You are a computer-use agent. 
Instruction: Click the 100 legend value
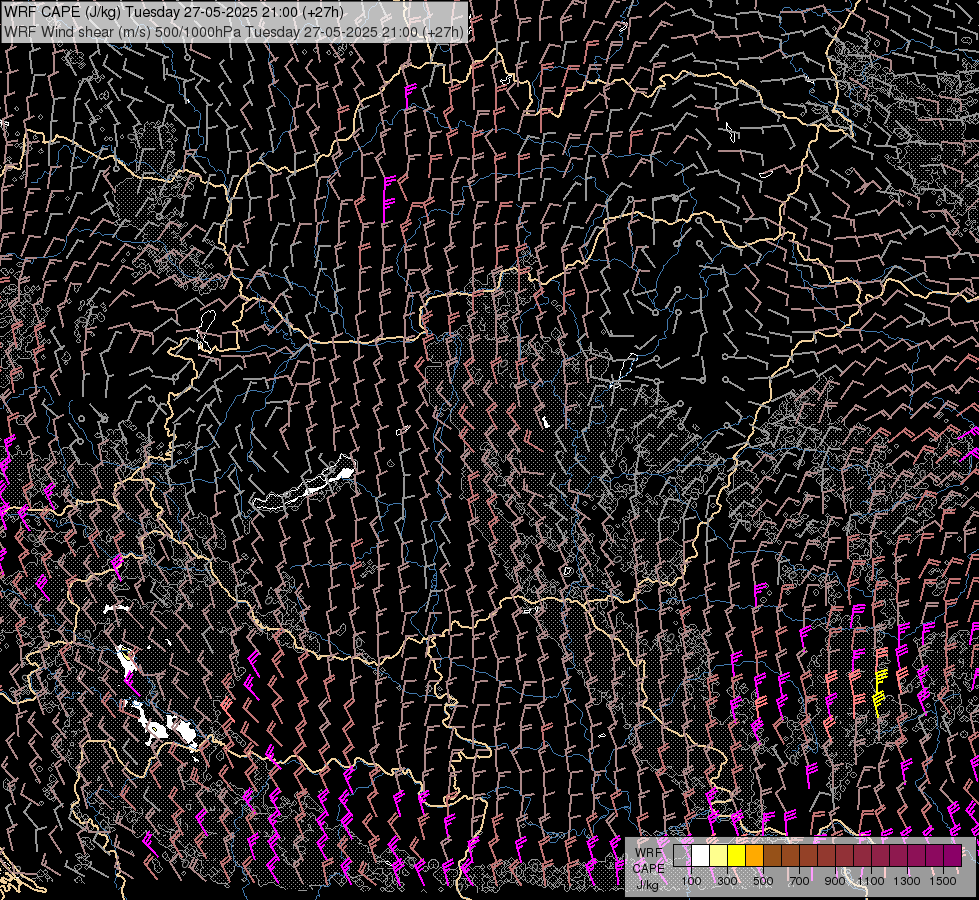click(691, 881)
